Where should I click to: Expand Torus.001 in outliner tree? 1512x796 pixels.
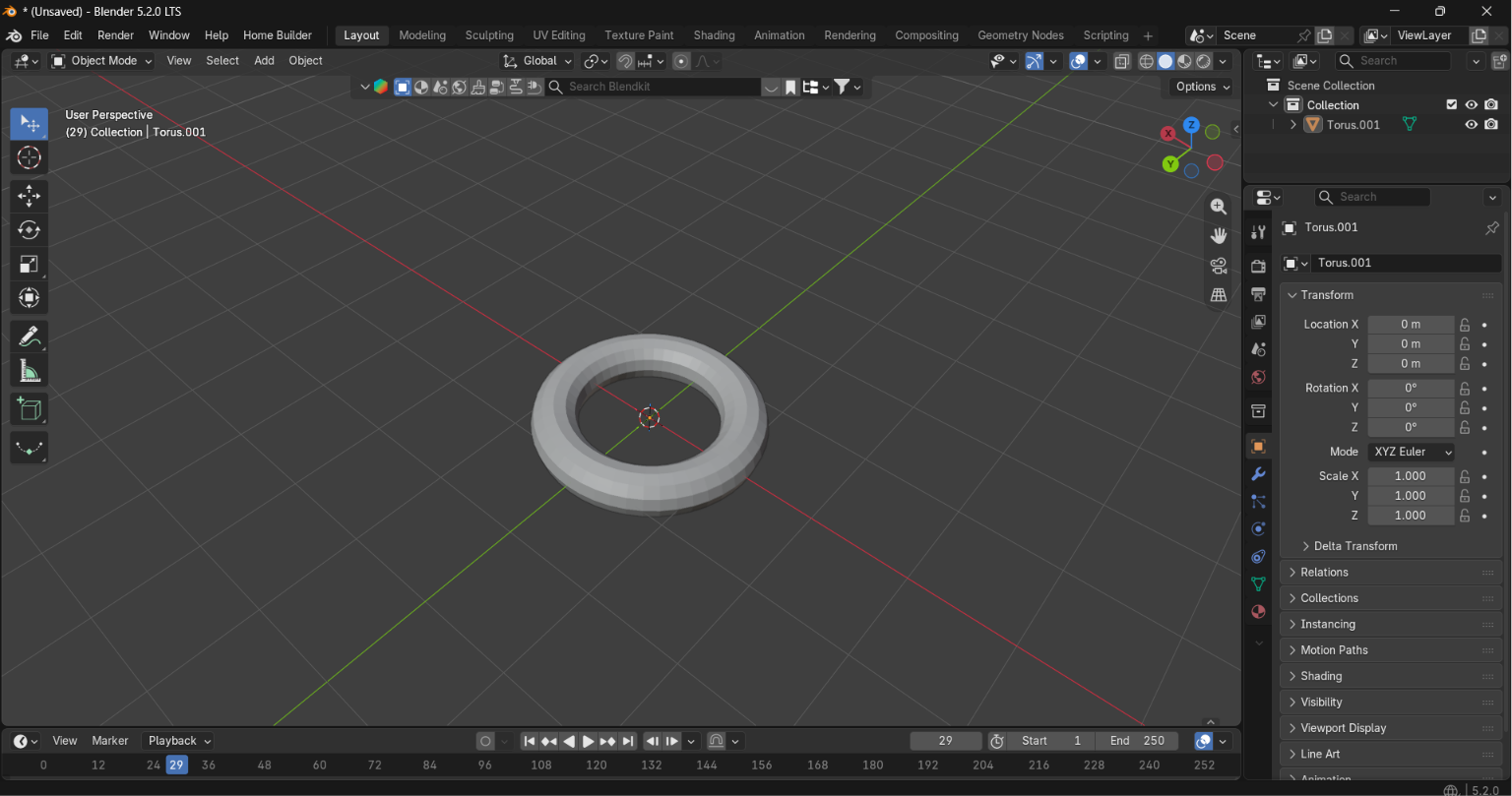point(1293,125)
